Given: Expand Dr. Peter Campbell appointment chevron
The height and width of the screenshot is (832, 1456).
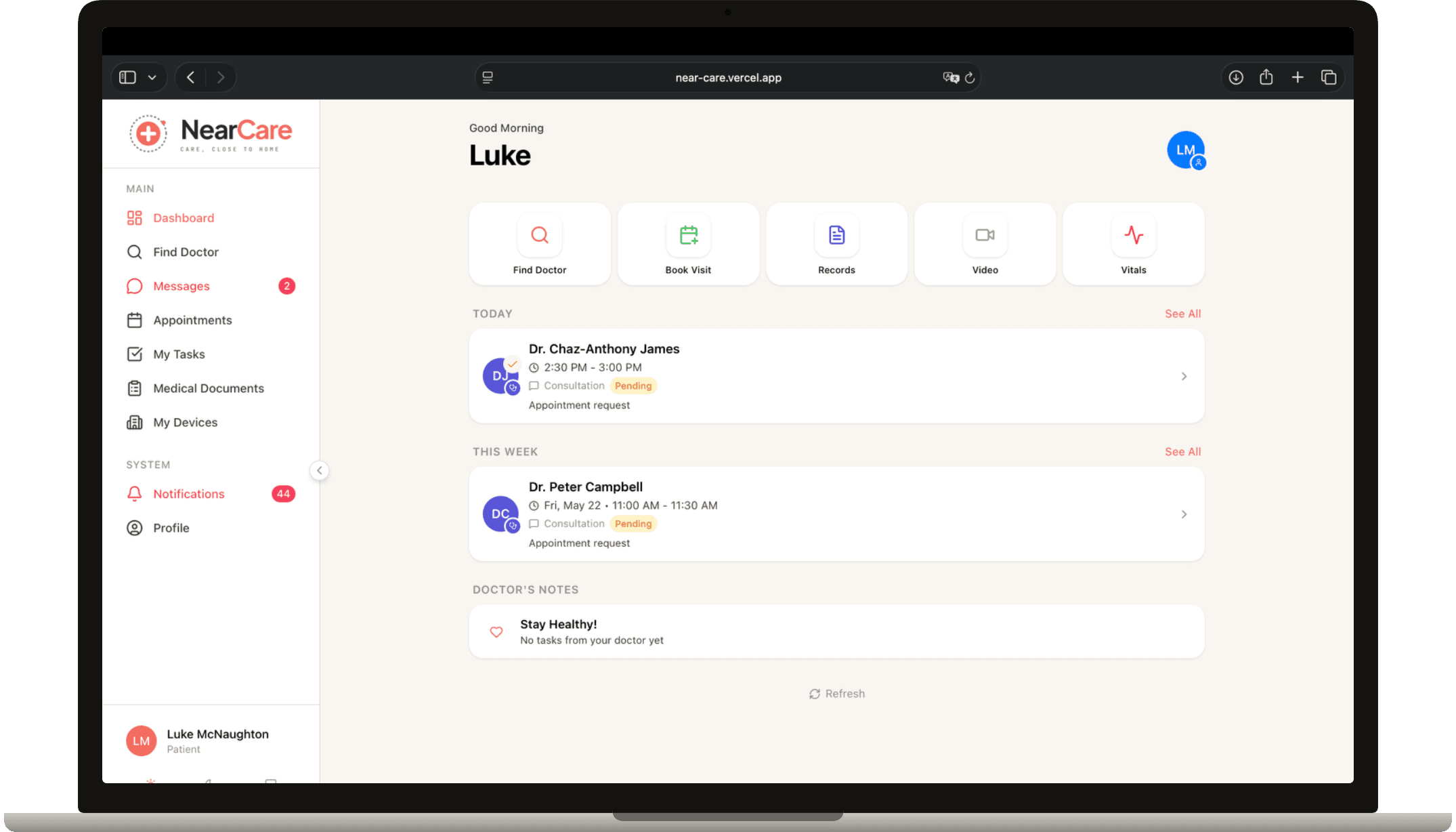Looking at the screenshot, I should pos(1184,514).
